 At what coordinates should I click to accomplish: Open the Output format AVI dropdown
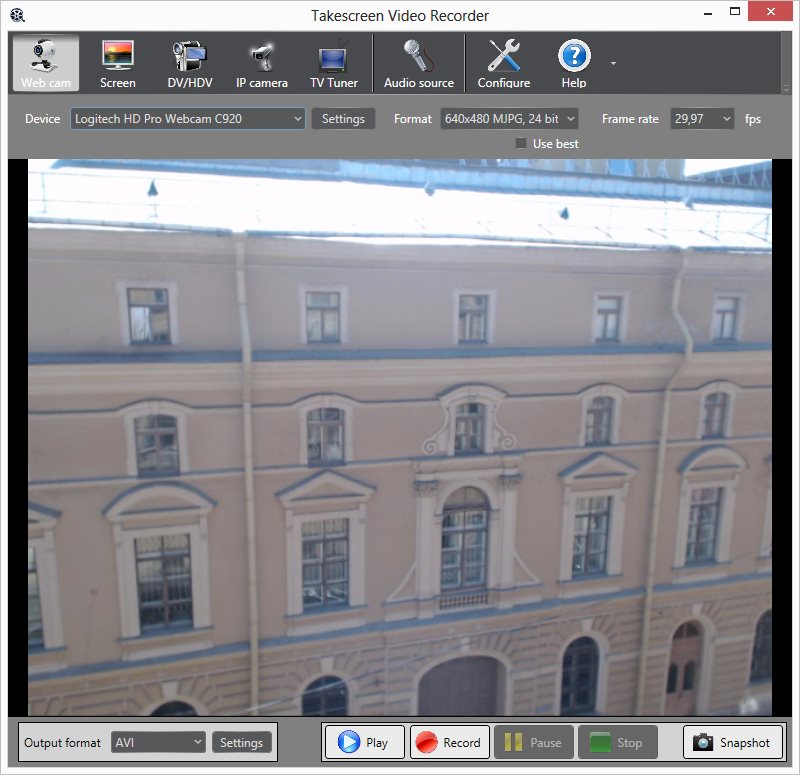click(x=158, y=742)
